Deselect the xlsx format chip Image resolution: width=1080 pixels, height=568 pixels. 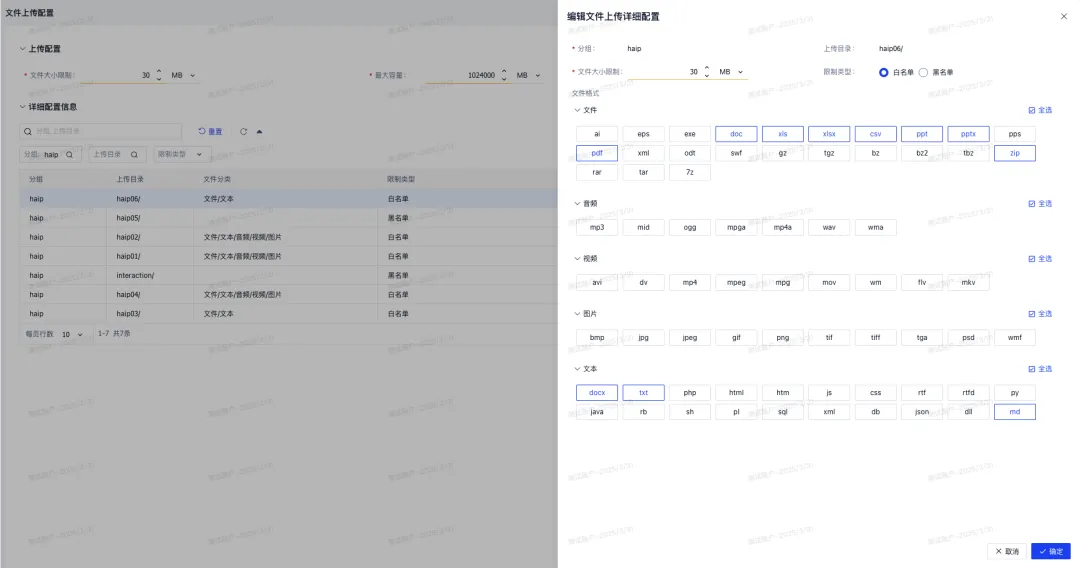coord(829,134)
